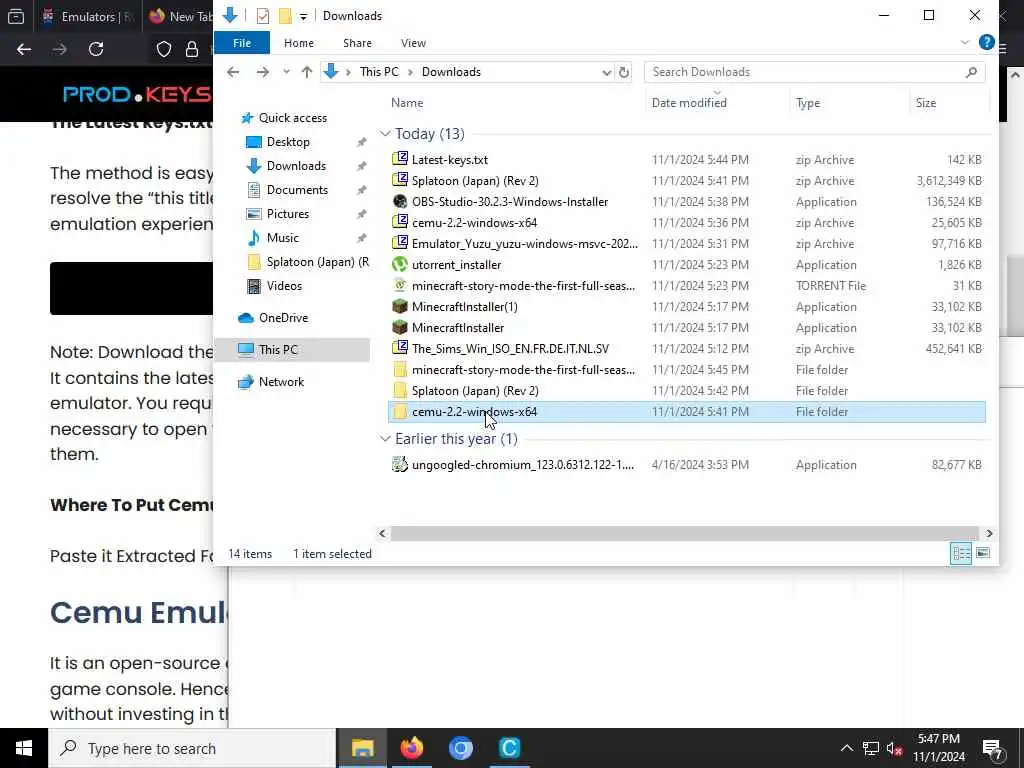Viewport: 1024px width, 768px height.
Task: Open address bar history dropdown
Action: coord(607,72)
